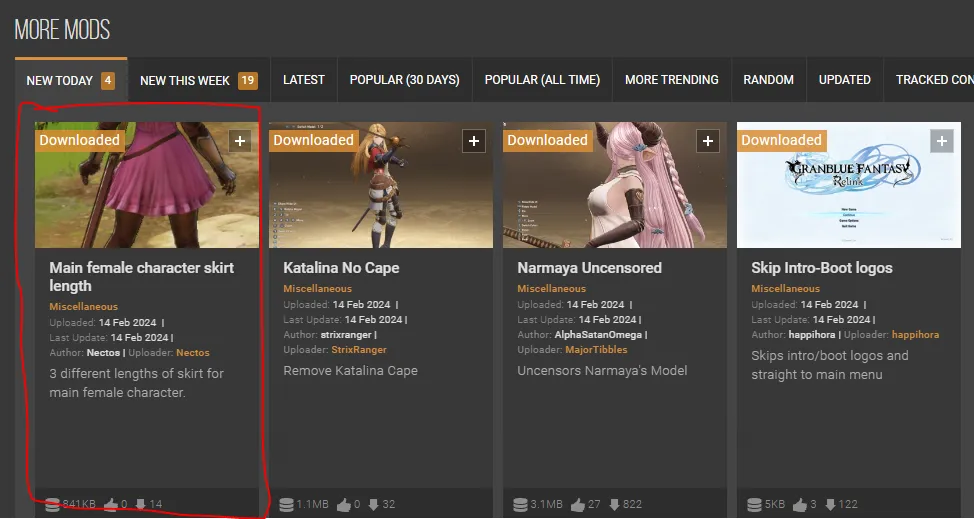Click Miscellaneous category under skirt length mod
The height and width of the screenshot is (519, 974).
[83, 307]
